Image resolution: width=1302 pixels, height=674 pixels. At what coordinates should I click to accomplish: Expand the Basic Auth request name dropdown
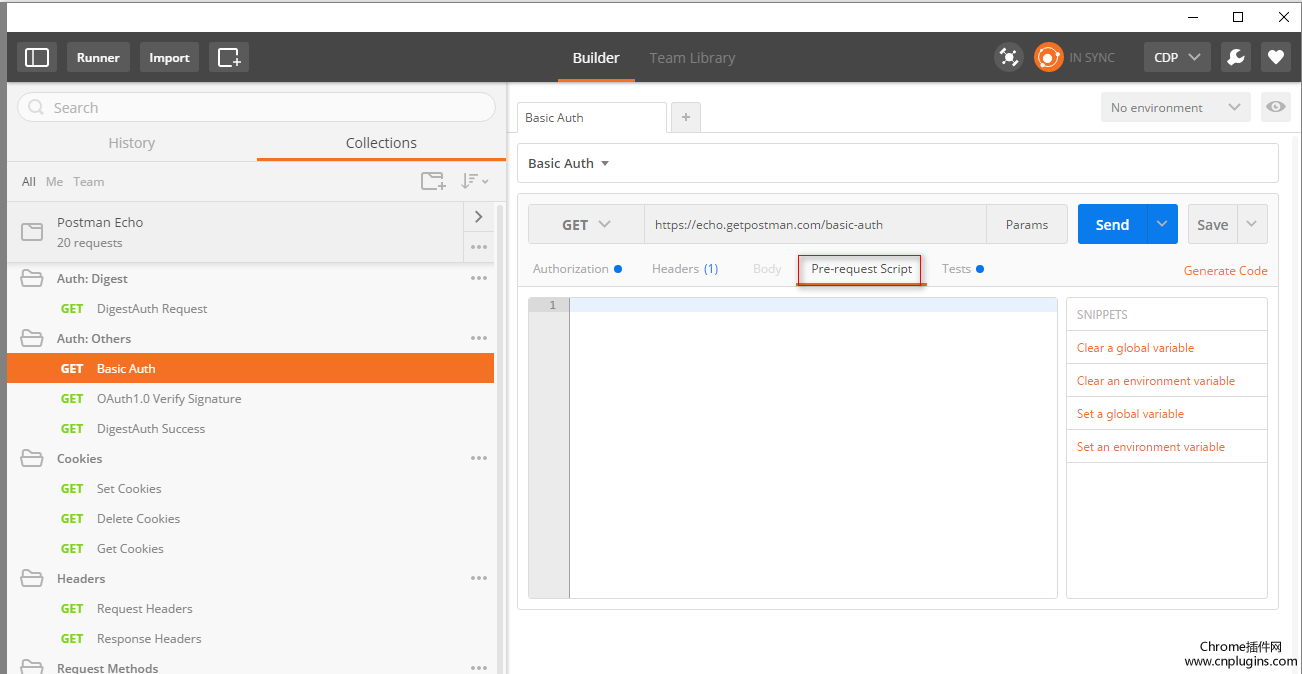[605, 163]
